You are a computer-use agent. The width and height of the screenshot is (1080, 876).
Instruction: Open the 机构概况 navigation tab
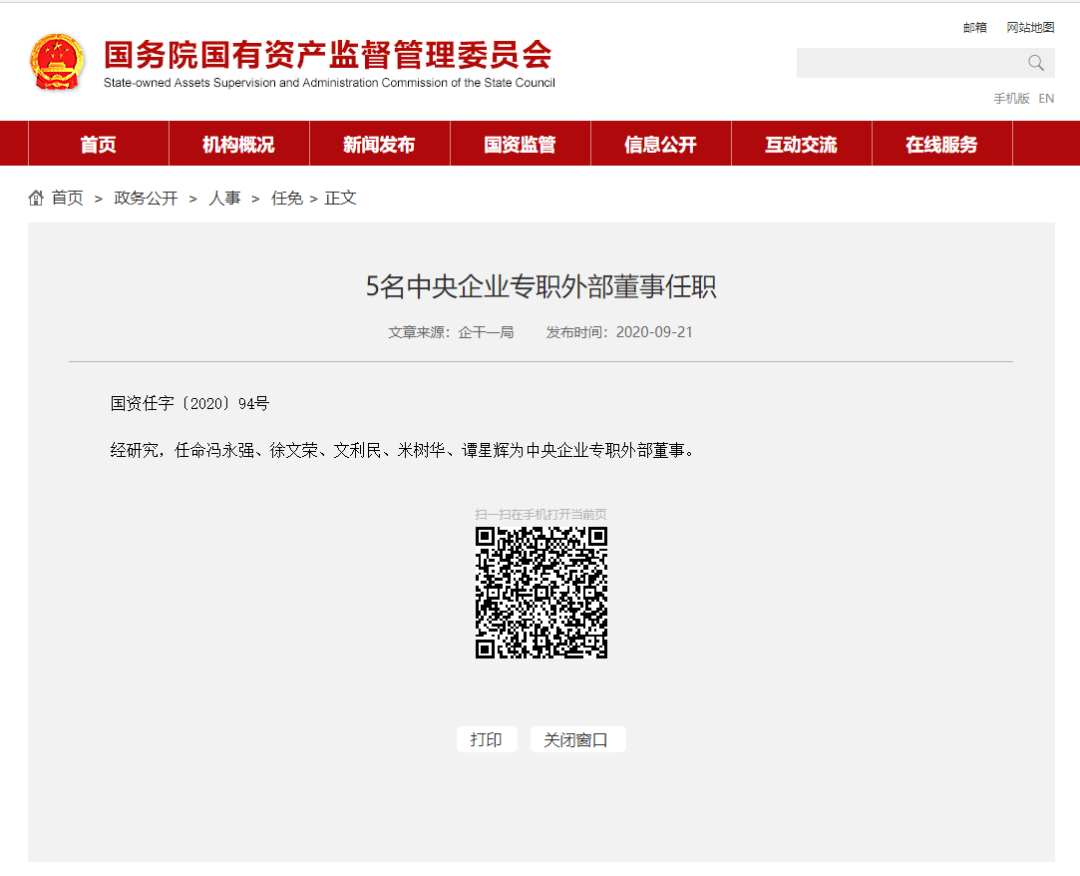[x=238, y=144]
